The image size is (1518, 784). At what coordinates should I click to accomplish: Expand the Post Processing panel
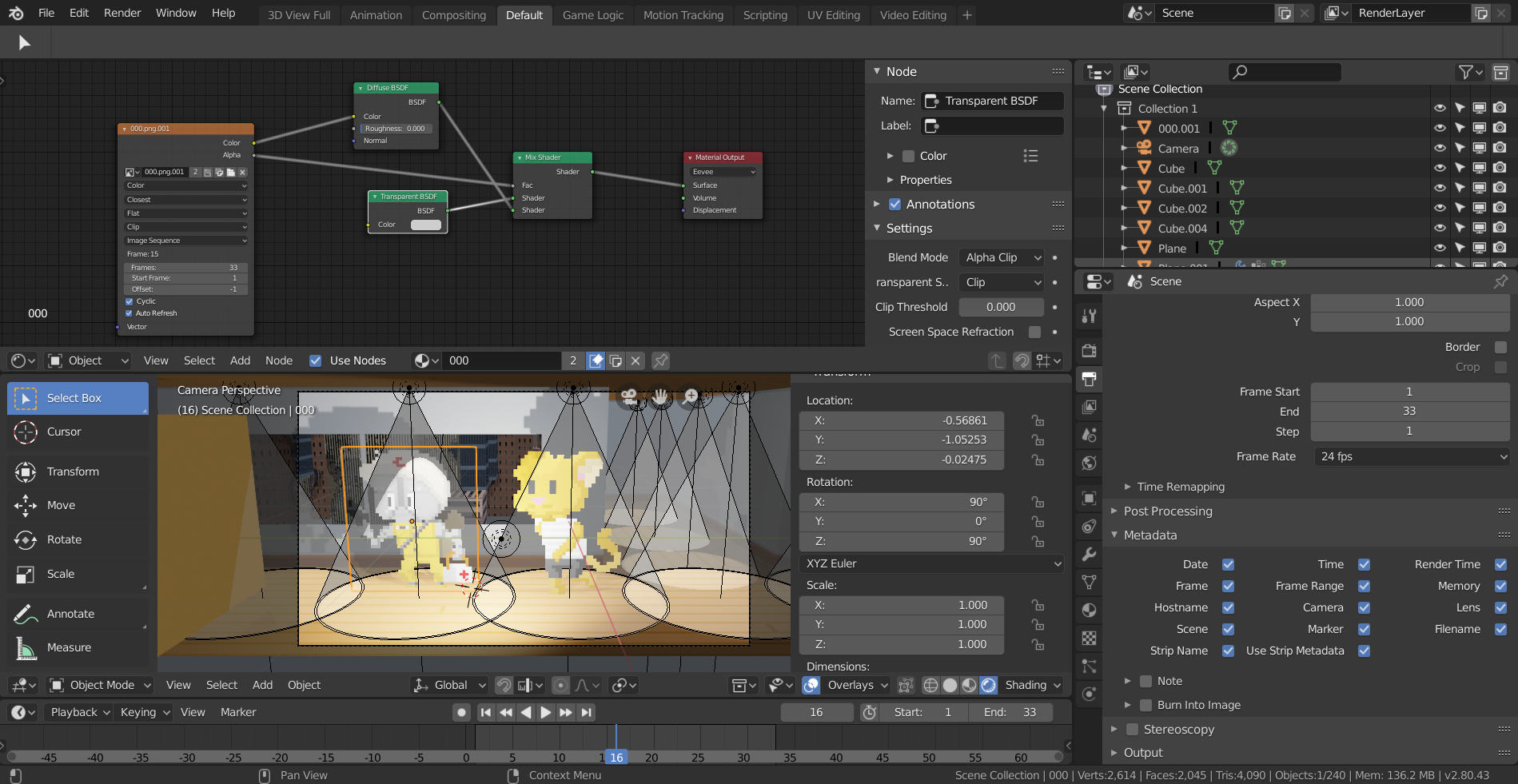click(x=1168, y=511)
